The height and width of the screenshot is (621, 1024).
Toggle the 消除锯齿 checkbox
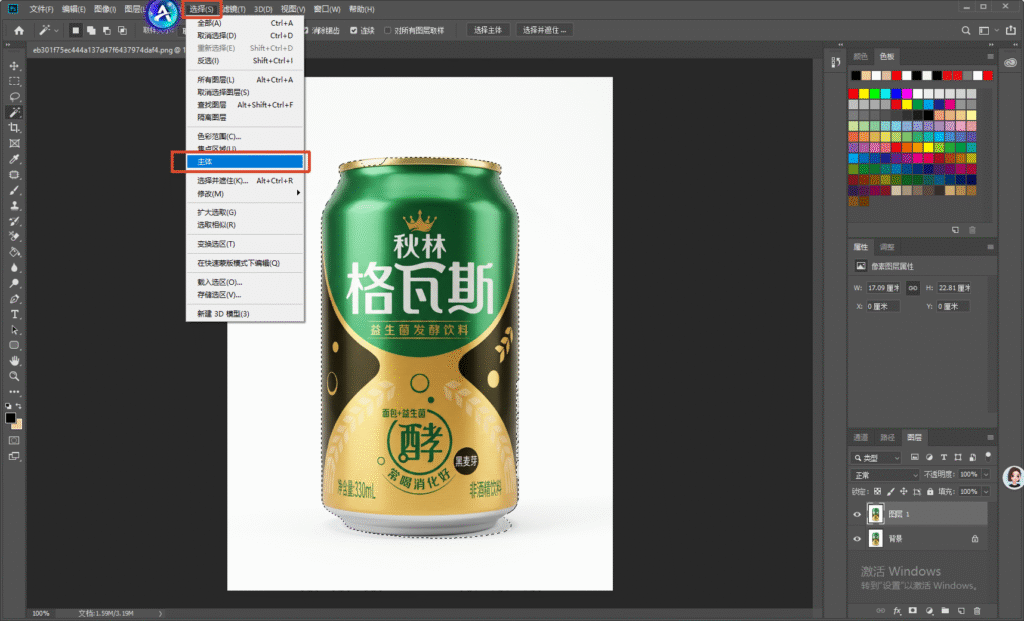pos(306,30)
